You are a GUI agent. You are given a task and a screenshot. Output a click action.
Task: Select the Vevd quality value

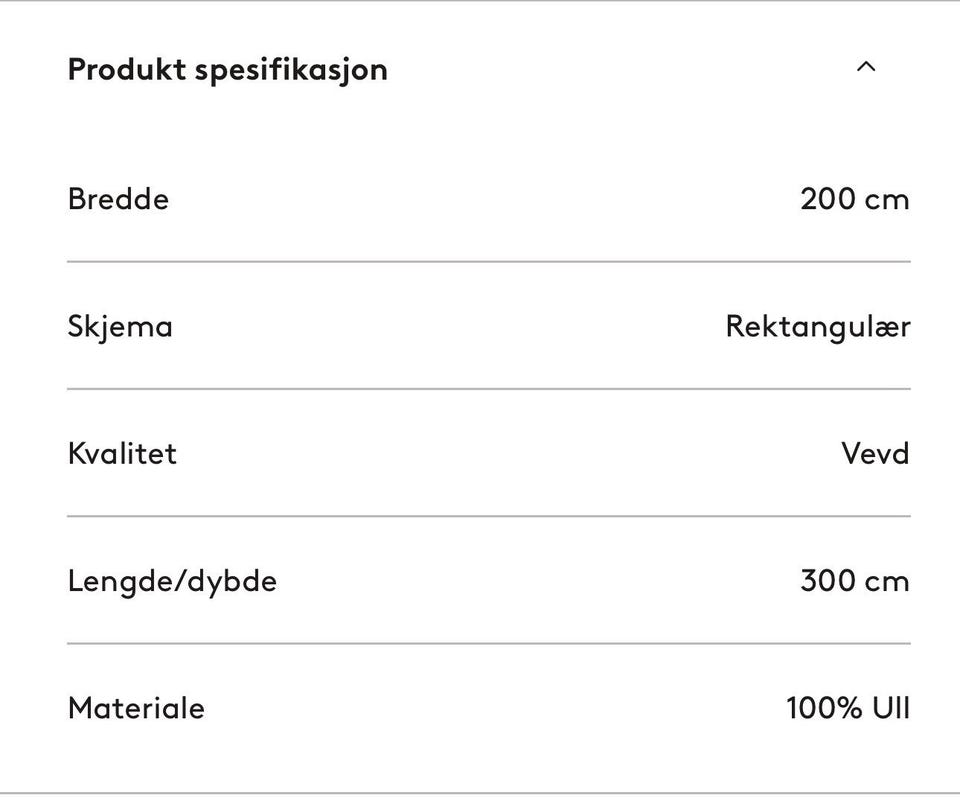click(875, 453)
